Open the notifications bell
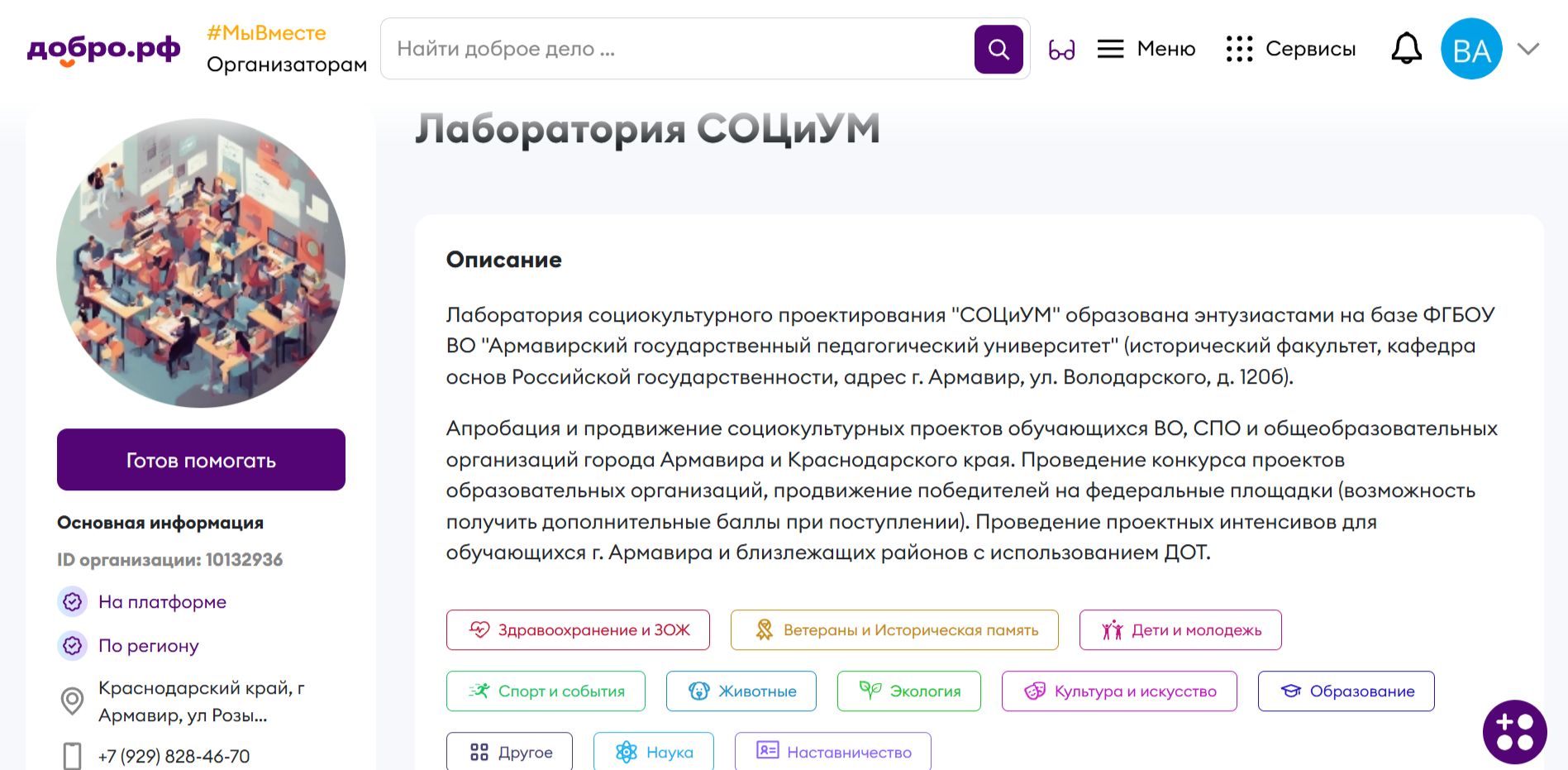The image size is (1568, 770). pos(1405,49)
